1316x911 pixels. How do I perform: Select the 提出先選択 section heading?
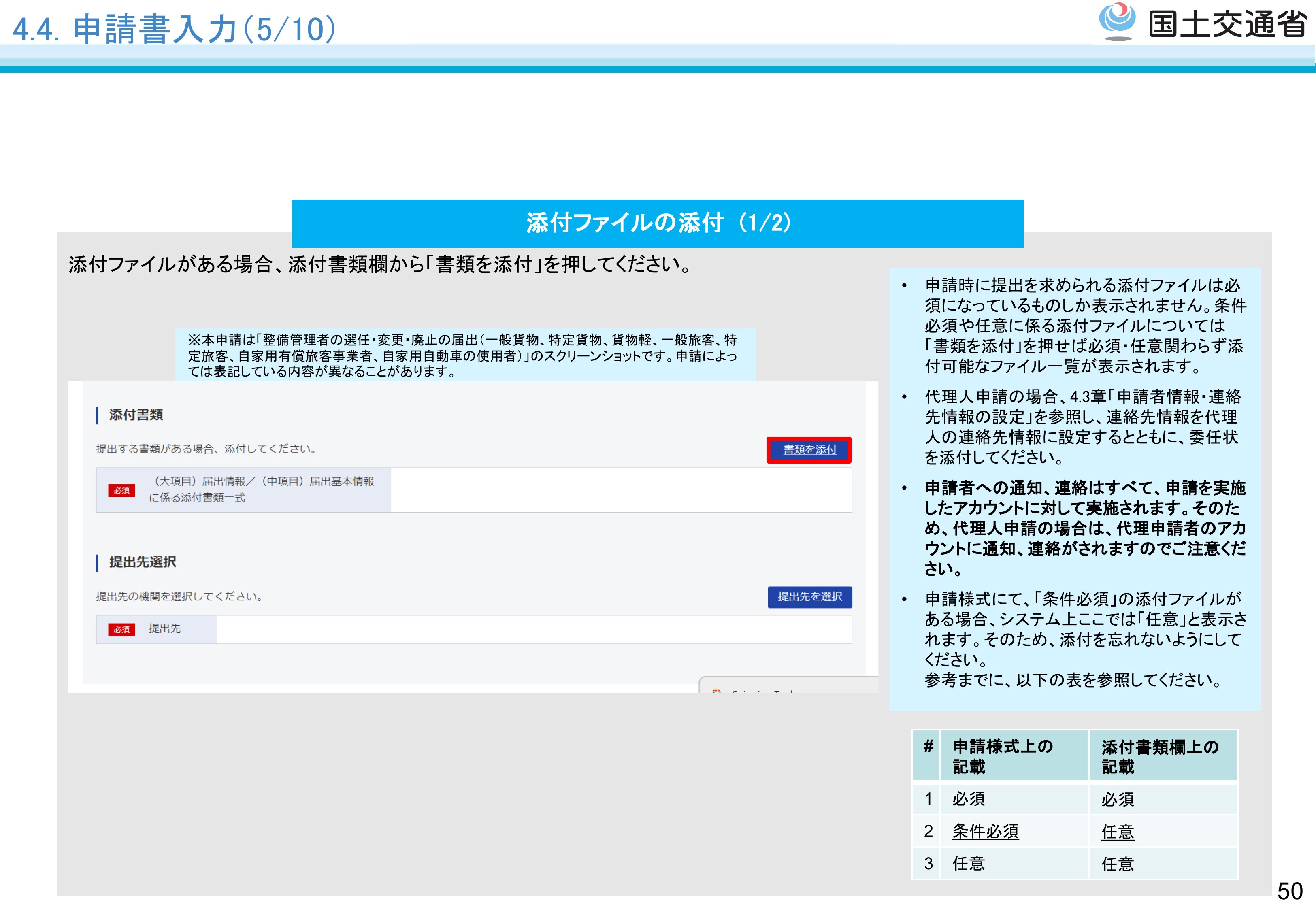[142, 562]
